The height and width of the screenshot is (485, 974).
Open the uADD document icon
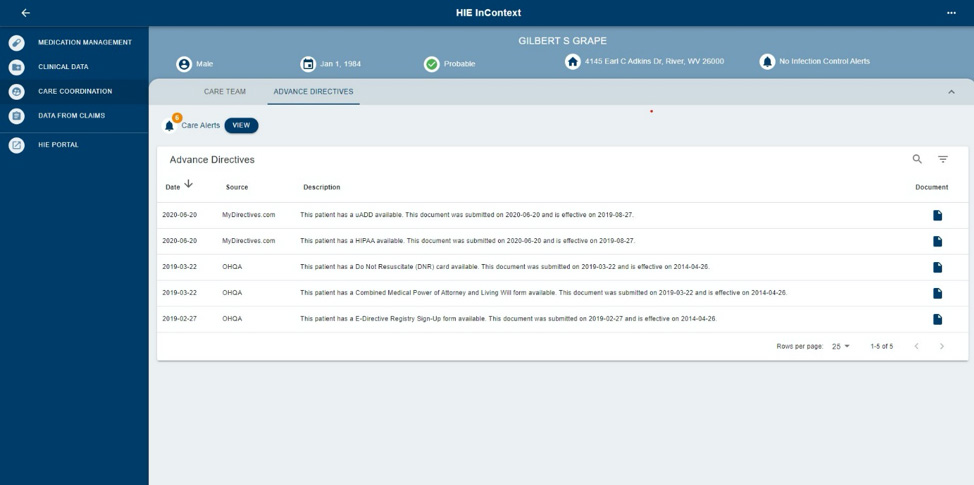point(937,215)
